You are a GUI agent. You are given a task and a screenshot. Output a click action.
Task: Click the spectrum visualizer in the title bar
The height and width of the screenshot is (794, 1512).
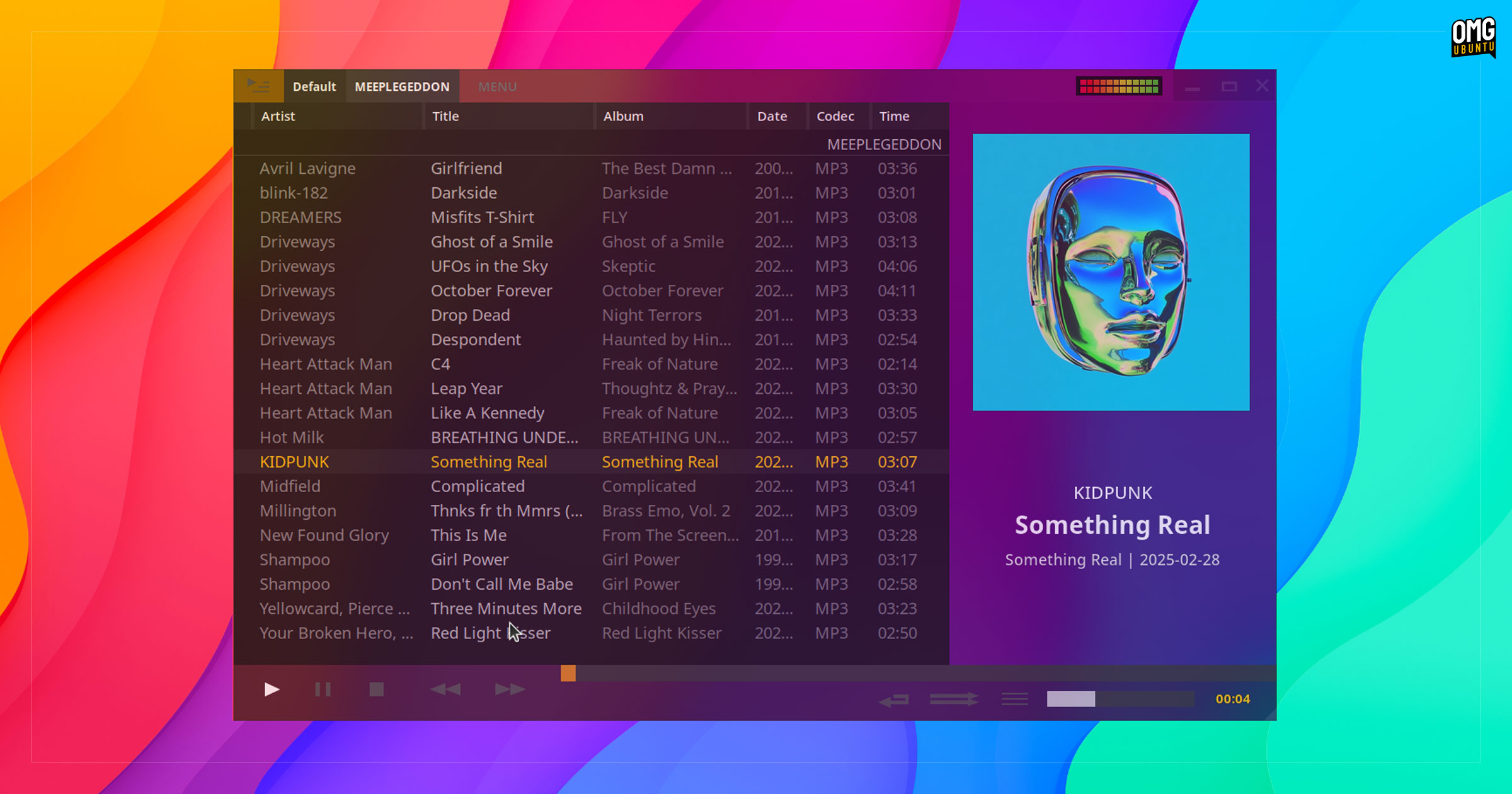[x=1119, y=86]
